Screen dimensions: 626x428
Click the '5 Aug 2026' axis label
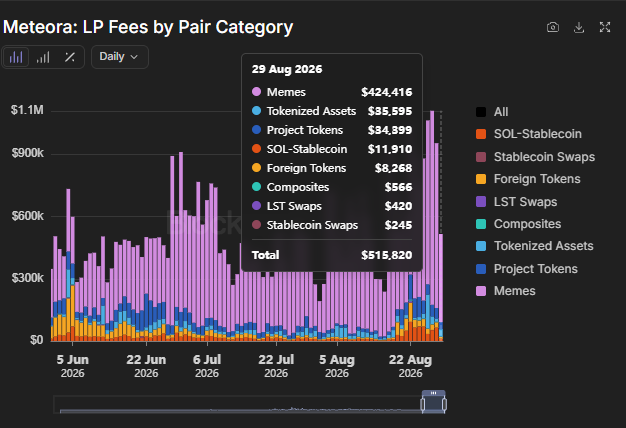point(337,366)
